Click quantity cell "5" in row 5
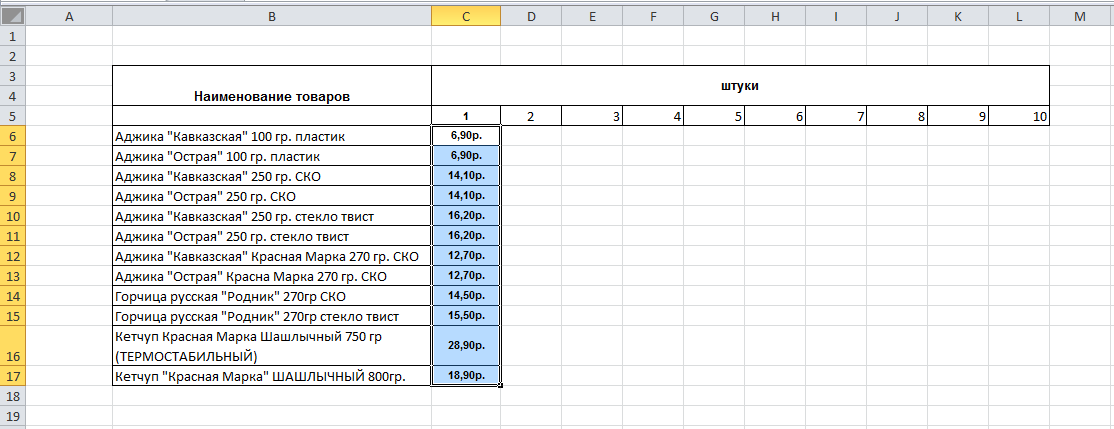 pyautogui.click(x=714, y=116)
